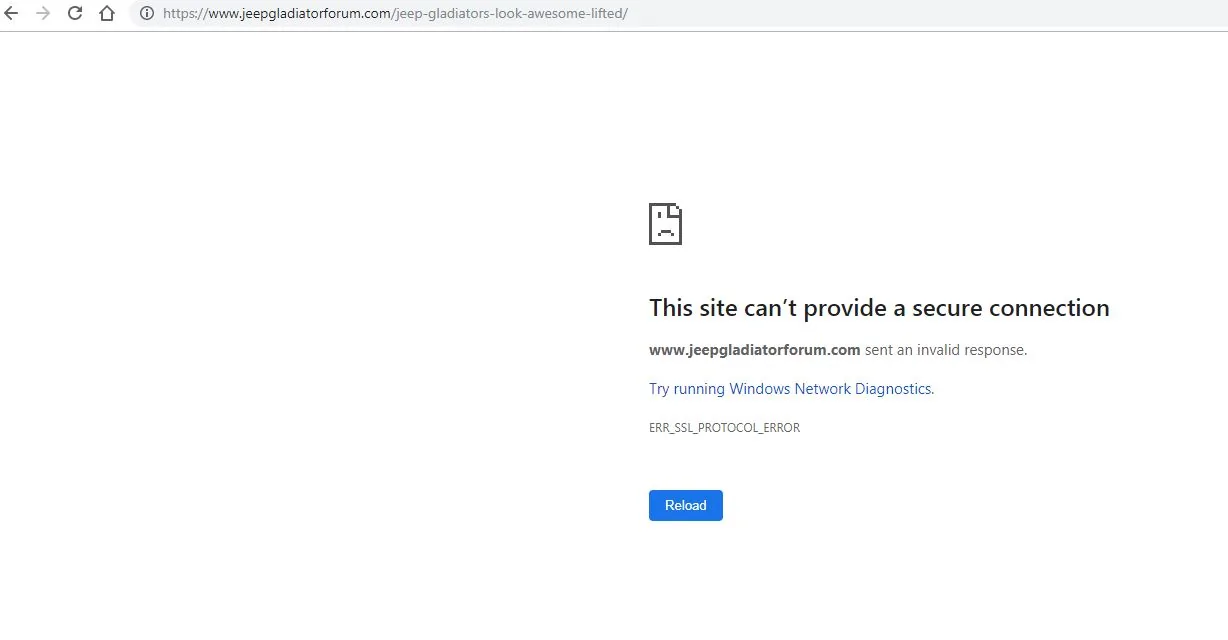Viewport: 1228px width, 640px height.
Task: Click the bold www.jeepgladiatorforum.com domain text
Action: coord(755,350)
